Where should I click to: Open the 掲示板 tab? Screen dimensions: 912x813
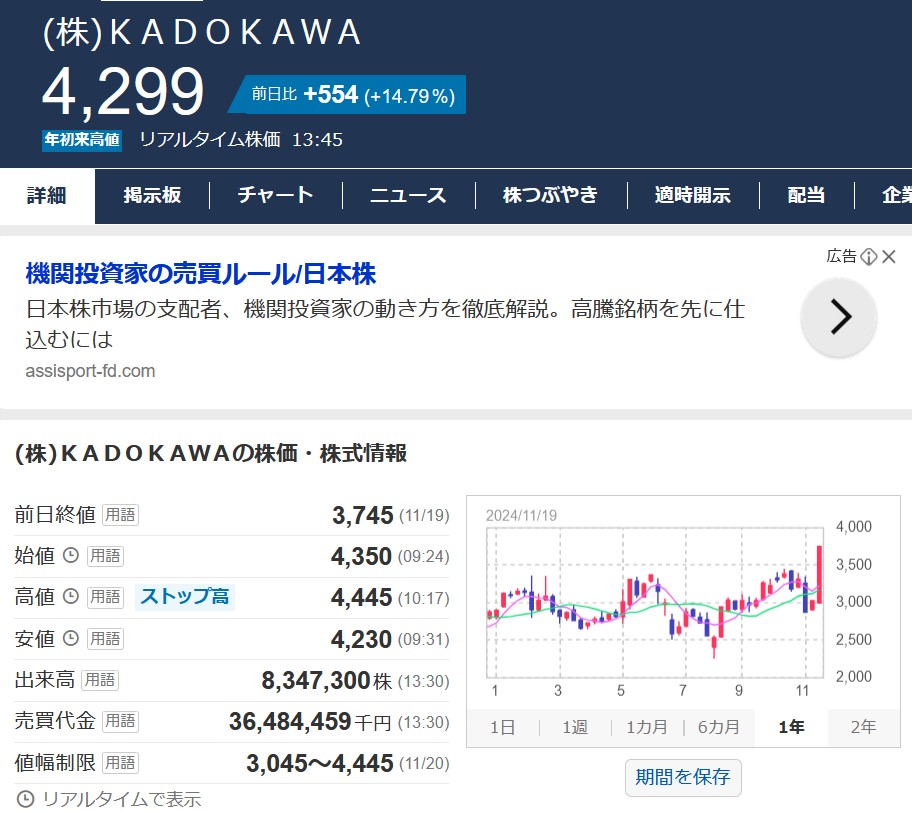point(152,195)
